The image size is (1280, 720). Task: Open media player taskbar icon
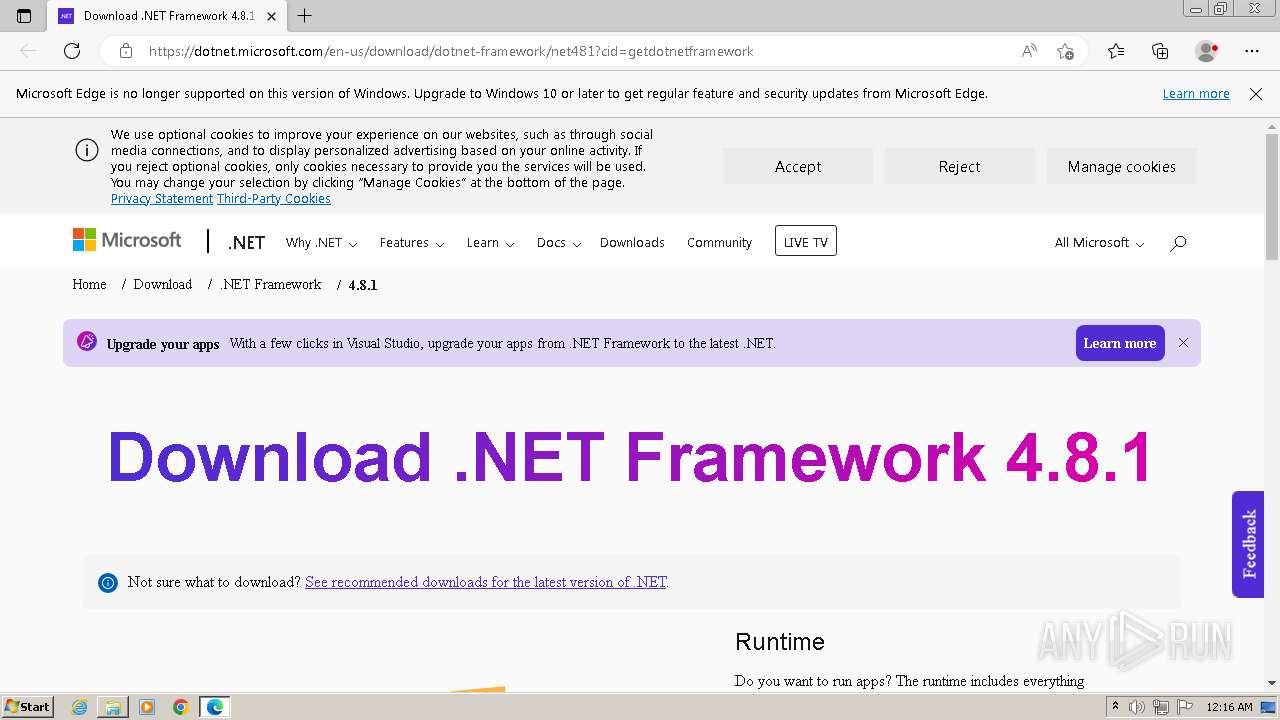tap(147, 707)
